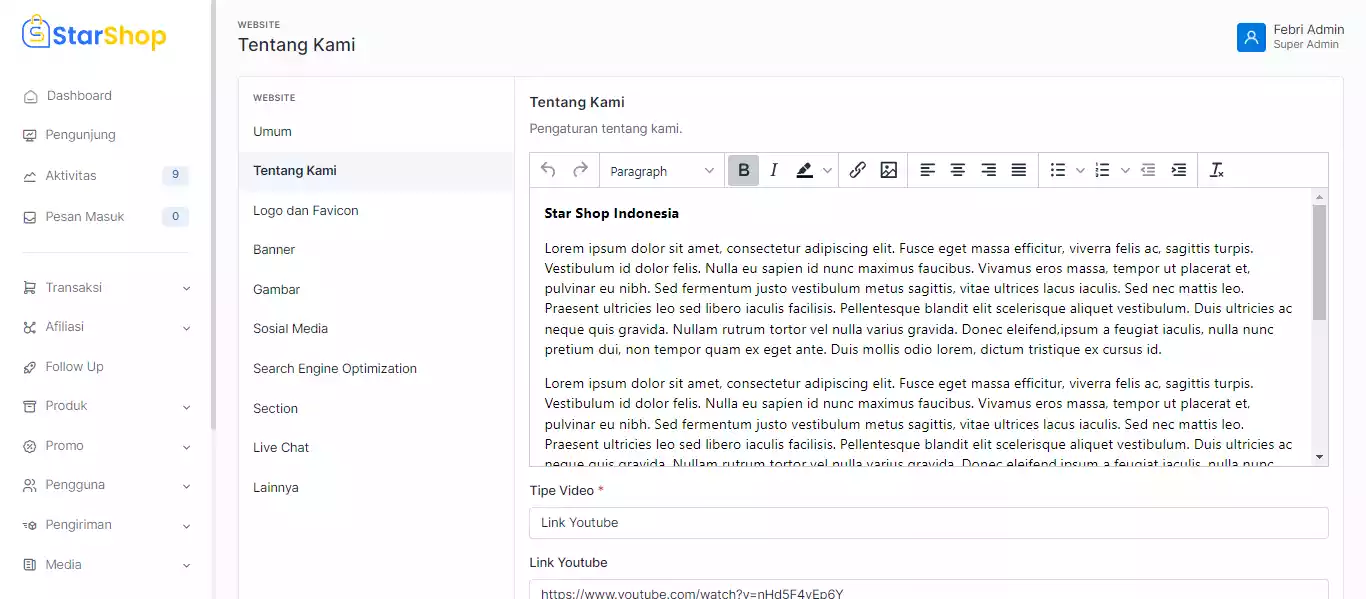Expand the Transaksi sidebar menu
This screenshot has width=1366, height=599.
pyautogui.click(x=106, y=288)
